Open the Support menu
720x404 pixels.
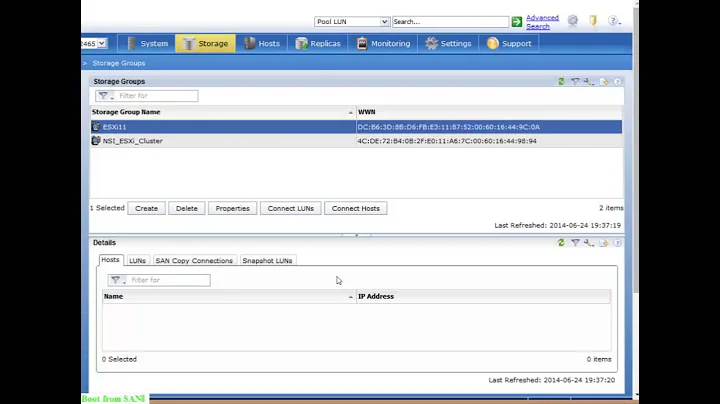(x=509, y=44)
